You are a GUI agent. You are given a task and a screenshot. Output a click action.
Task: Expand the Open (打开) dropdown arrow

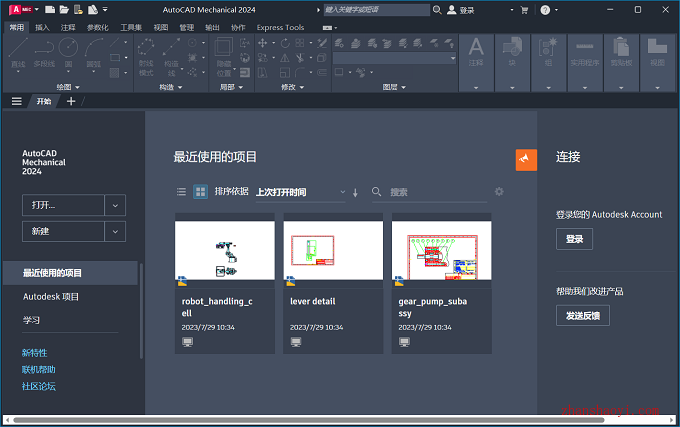coord(115,205)
